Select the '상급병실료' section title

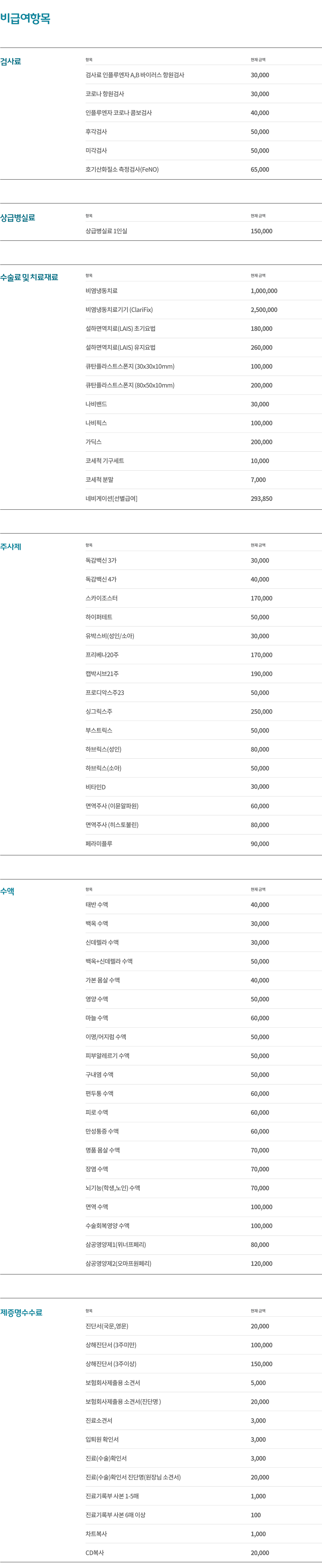coord(18,217)
